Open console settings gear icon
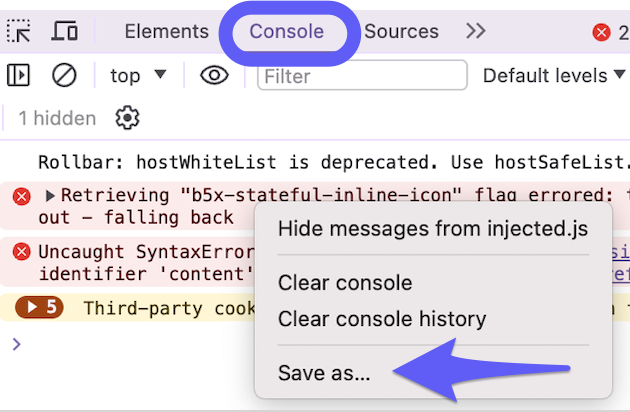 127,118
